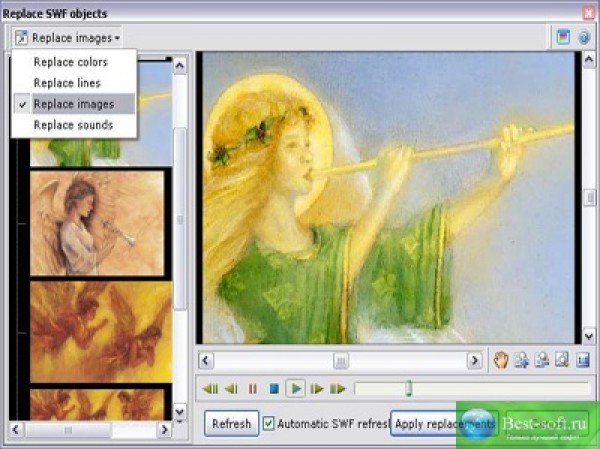
Task: Click thumbnail list scroll right arrow
Action: [x=164, y=429]
